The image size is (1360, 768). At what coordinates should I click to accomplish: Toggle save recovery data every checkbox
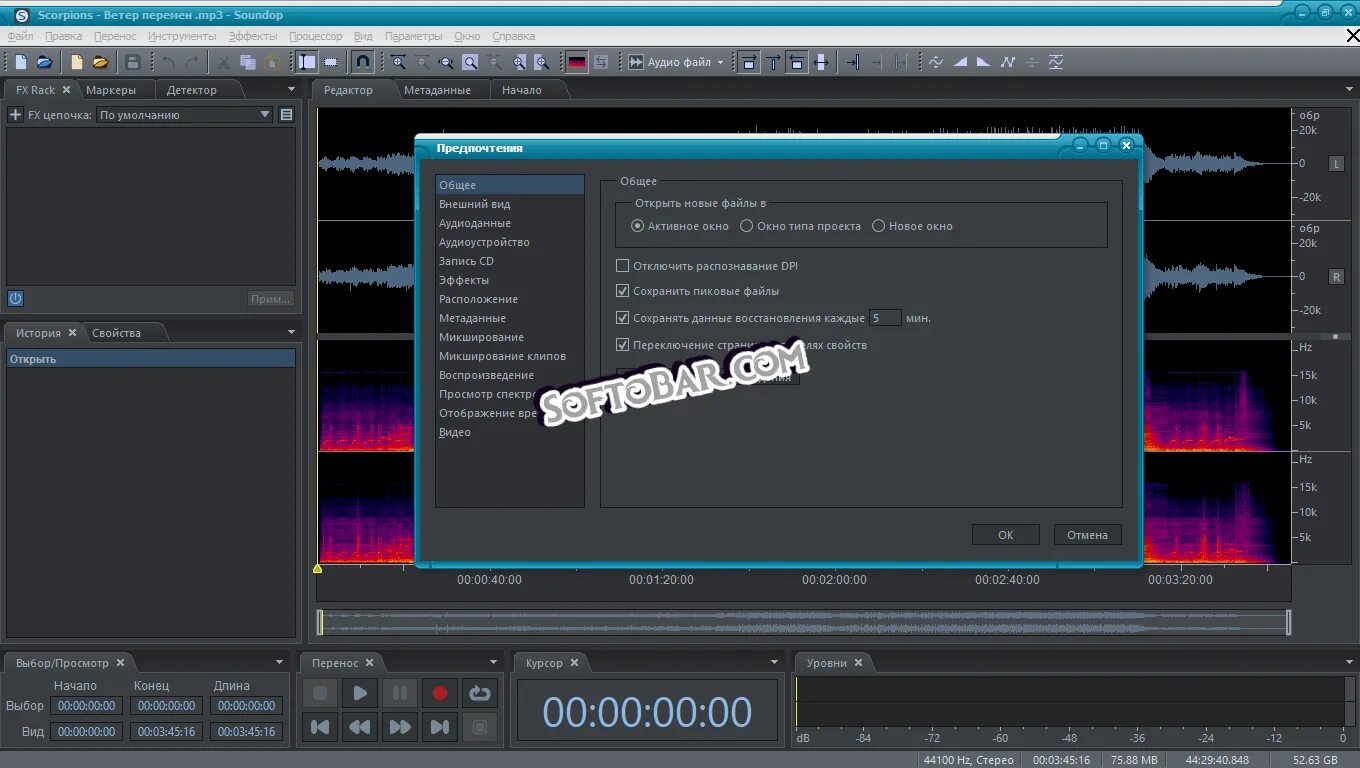click(622, 318)
